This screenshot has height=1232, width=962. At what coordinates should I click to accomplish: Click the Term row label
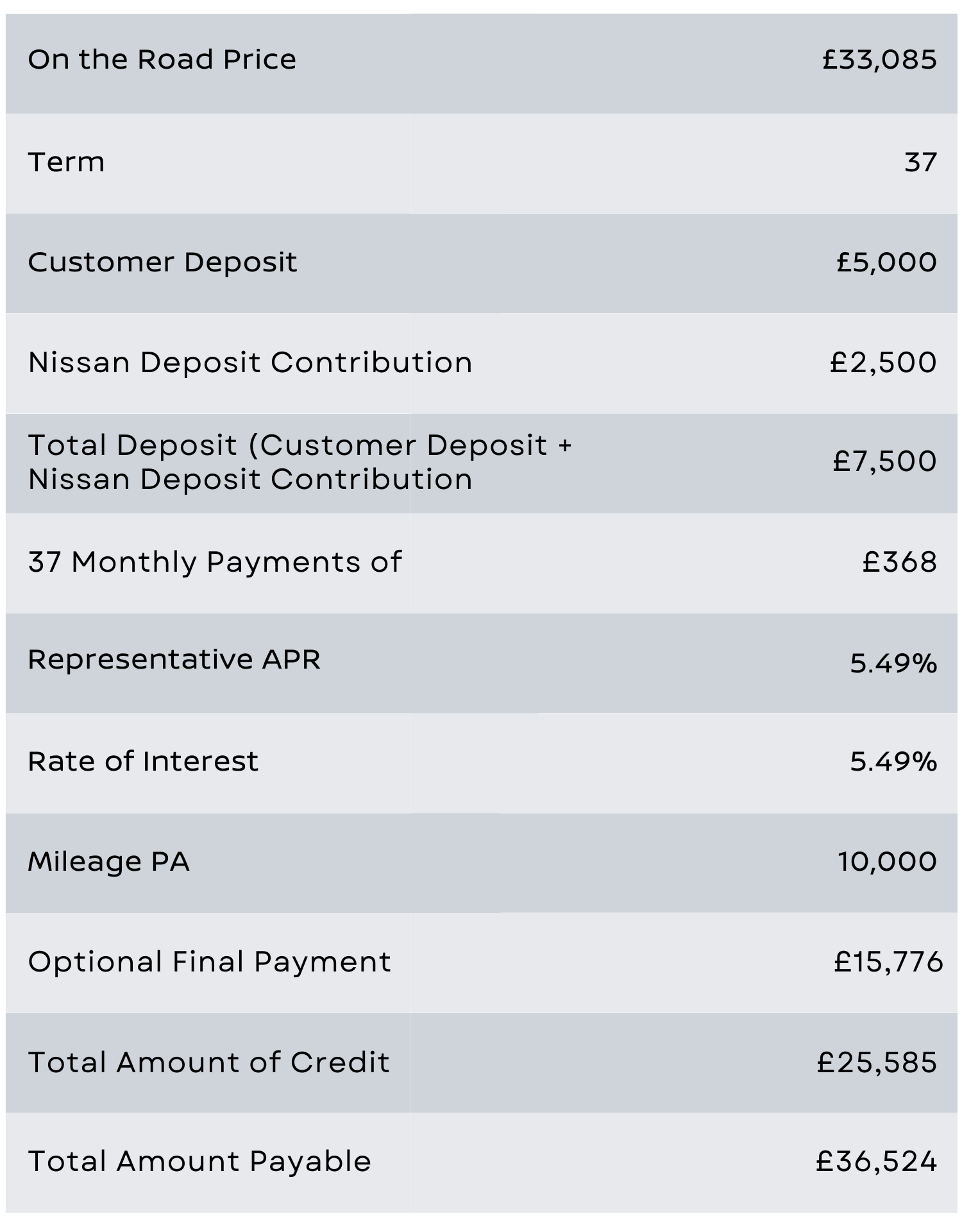[66, 162]
